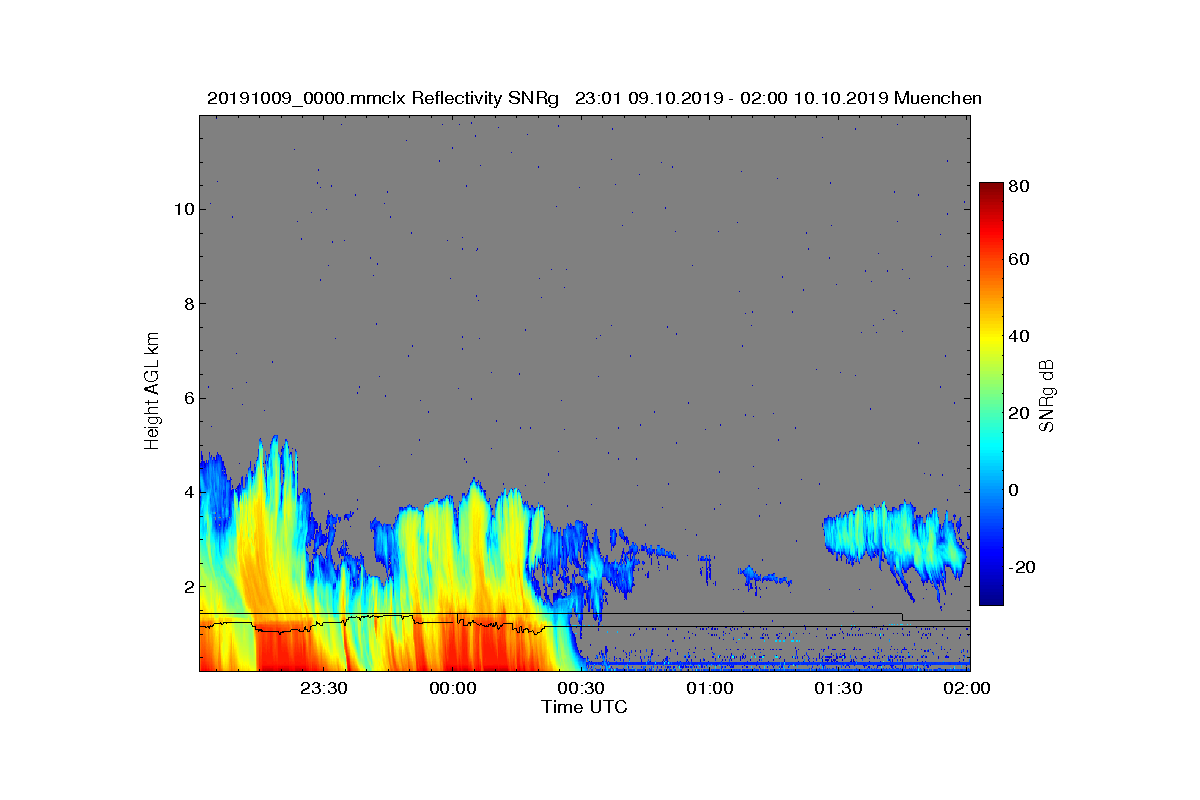
Task: Click the 'SNRg dB' colorbar label
Action: point(1047,395)
